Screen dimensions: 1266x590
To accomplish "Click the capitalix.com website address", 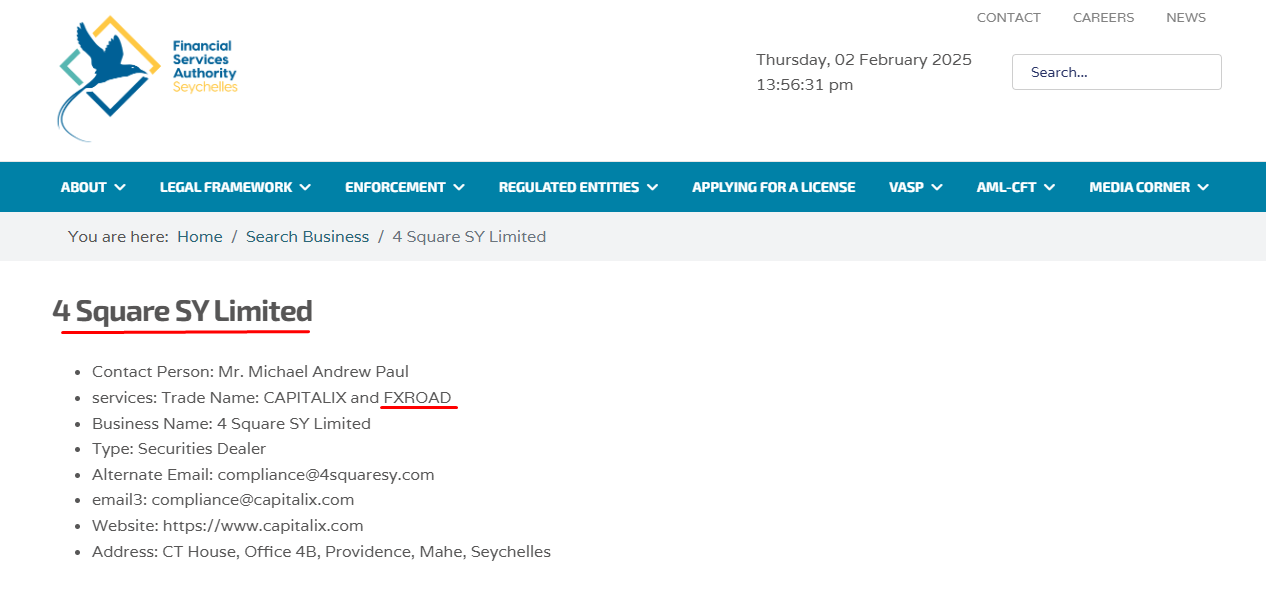I will coord(263,526).
